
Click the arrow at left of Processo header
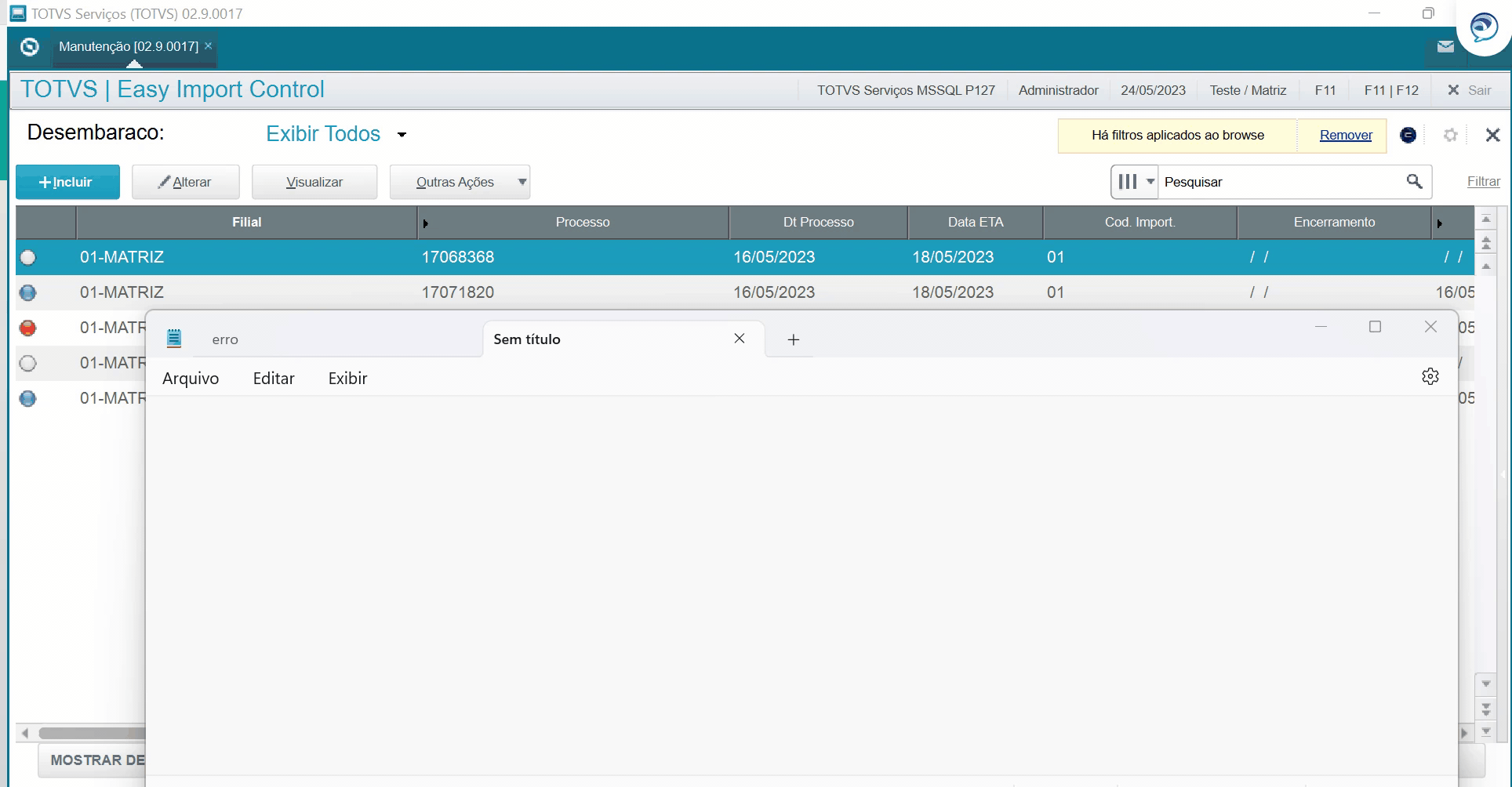[x=425, y=223]
